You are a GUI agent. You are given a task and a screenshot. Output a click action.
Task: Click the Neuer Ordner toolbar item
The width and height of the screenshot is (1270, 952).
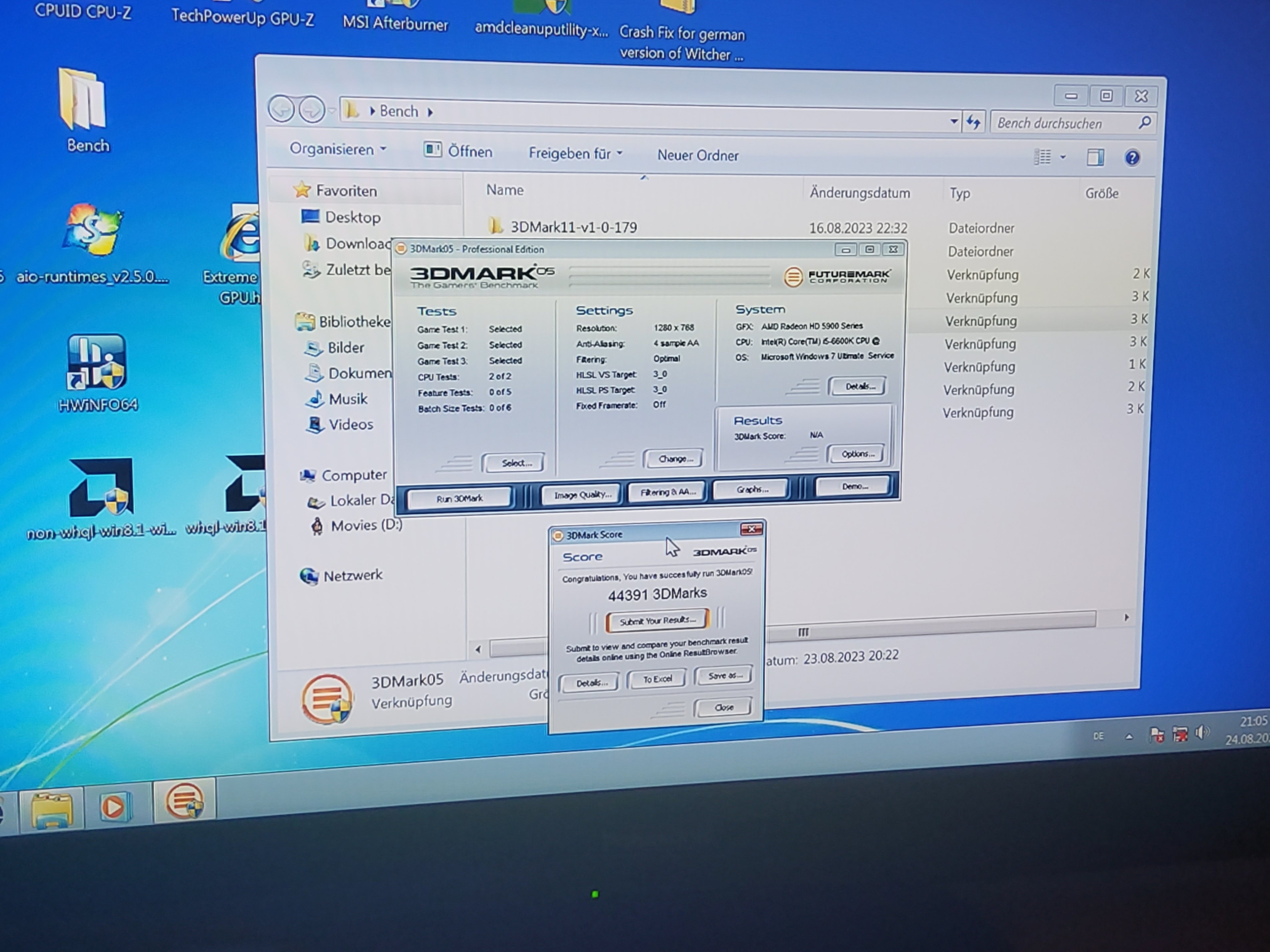pyautogui.click(x=698, y=155)
